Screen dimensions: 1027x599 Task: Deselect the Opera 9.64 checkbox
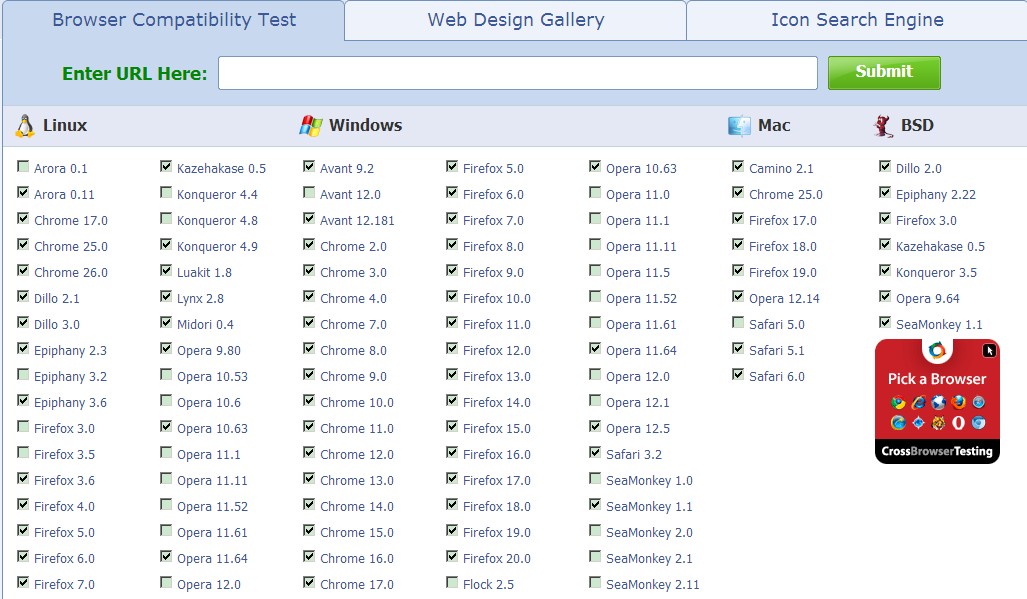click(885, 297)
